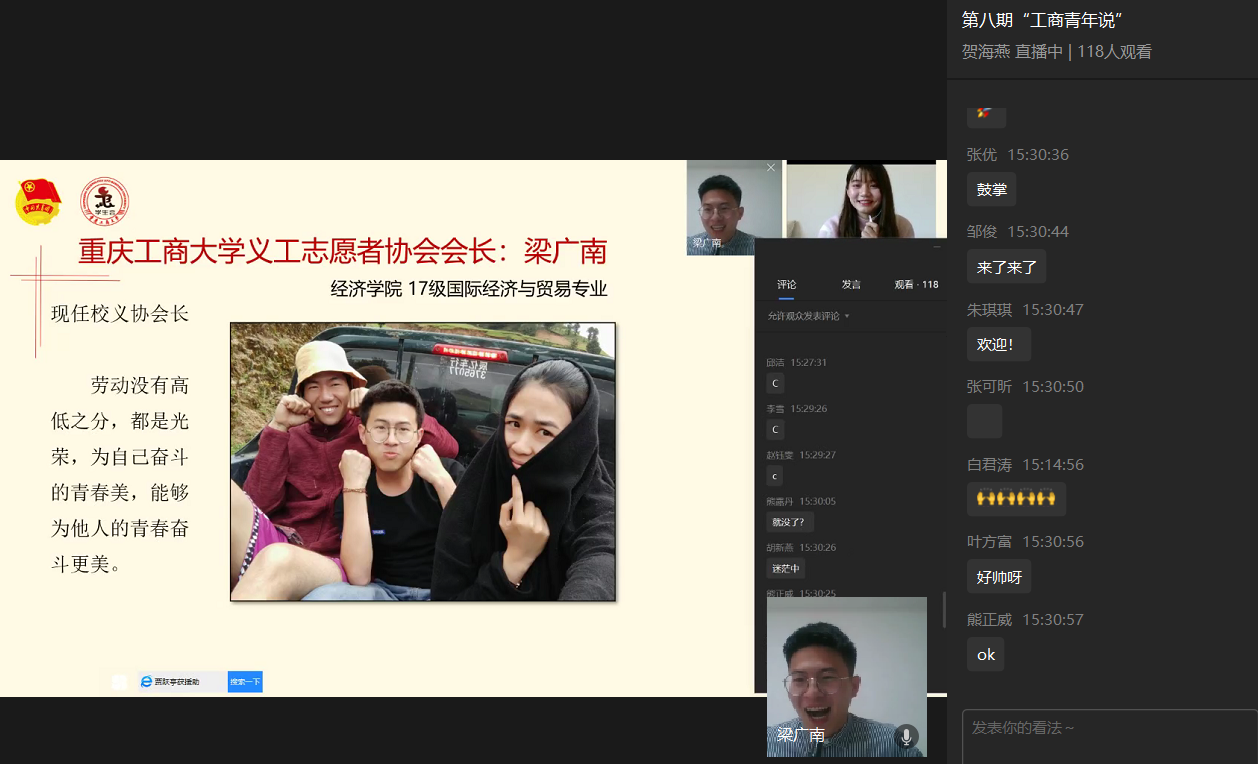Click the embedded comment panel scrollbar
This screenshot has height=764, width=1258.
coord(944,609)
